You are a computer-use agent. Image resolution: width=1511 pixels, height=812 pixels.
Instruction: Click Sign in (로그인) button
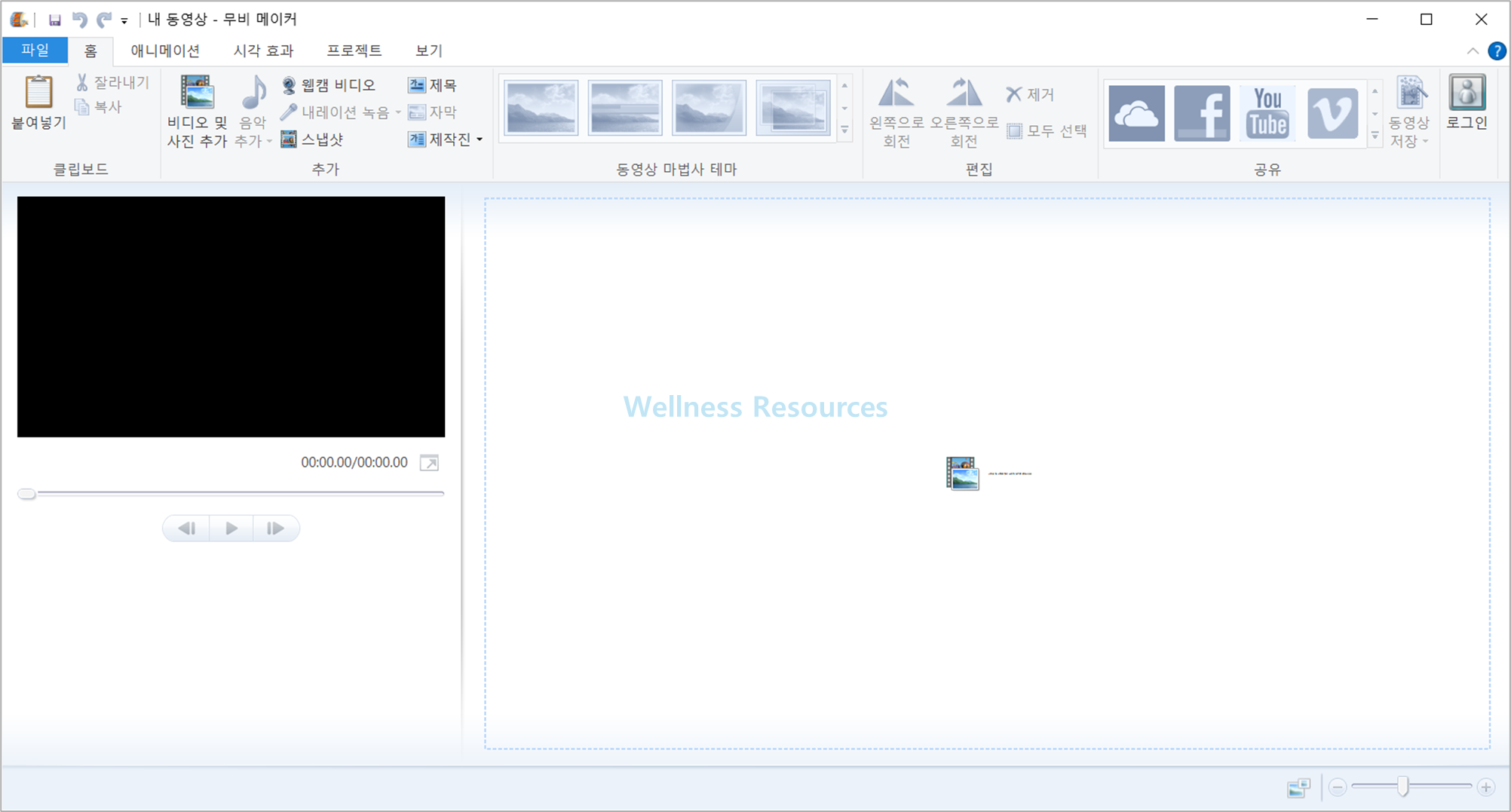click(x=1467, y=103)
